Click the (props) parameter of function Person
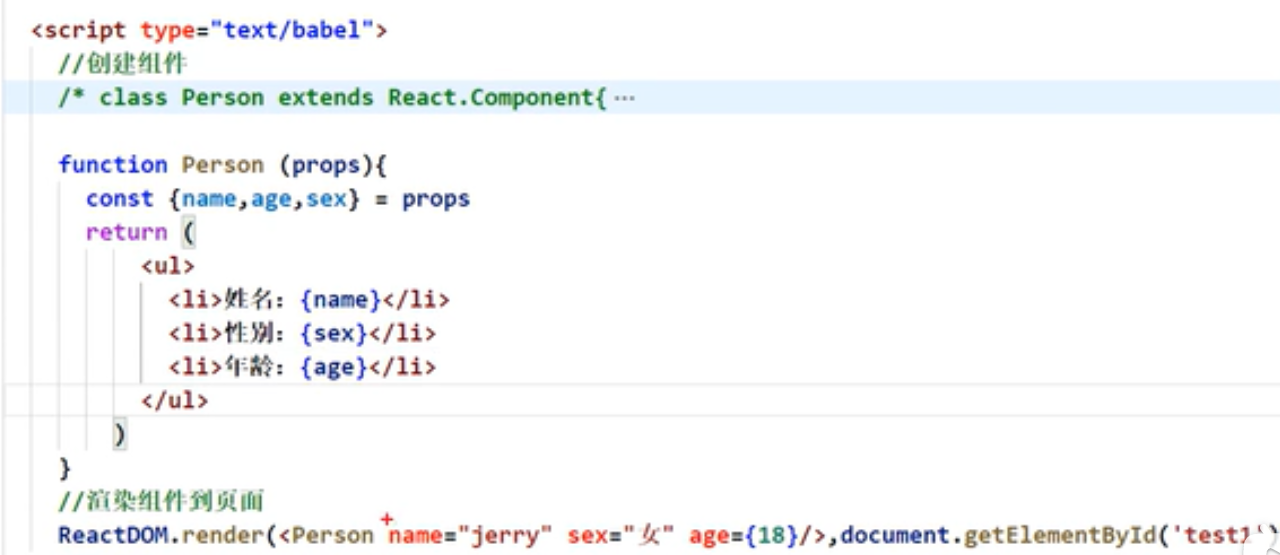 pos(325,165)
